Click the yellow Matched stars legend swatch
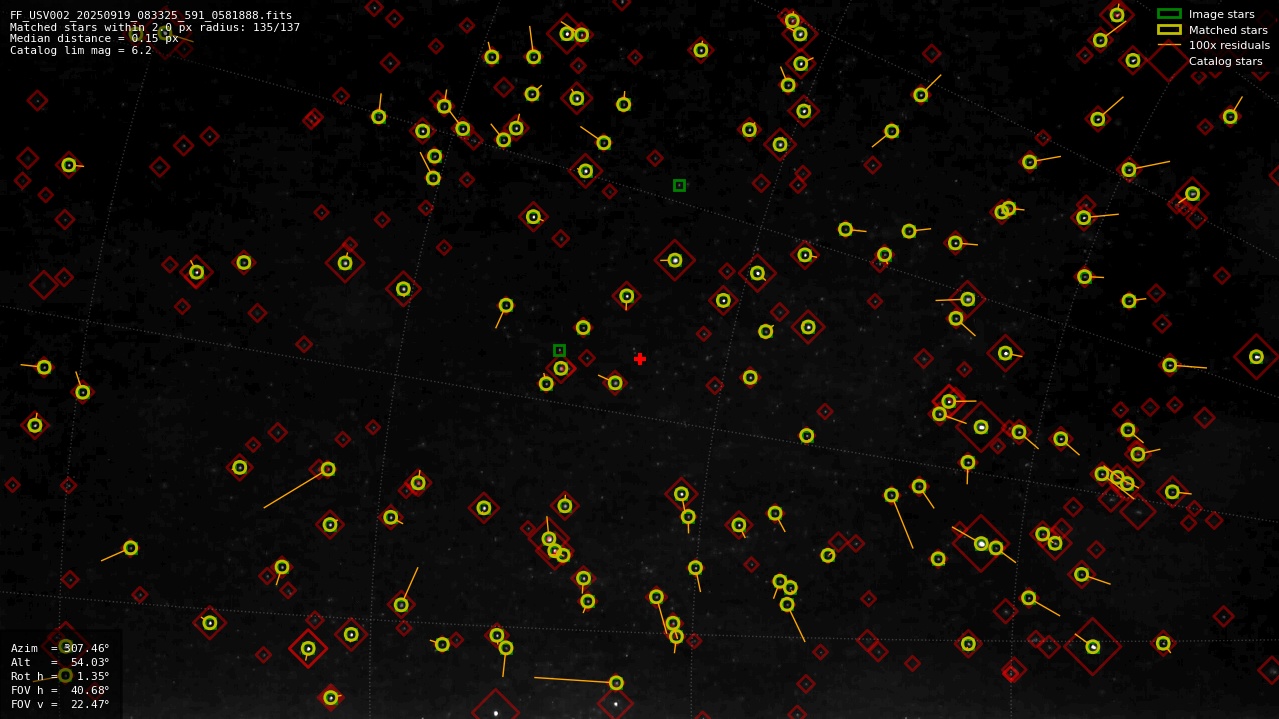 (x=1169, y=30)
